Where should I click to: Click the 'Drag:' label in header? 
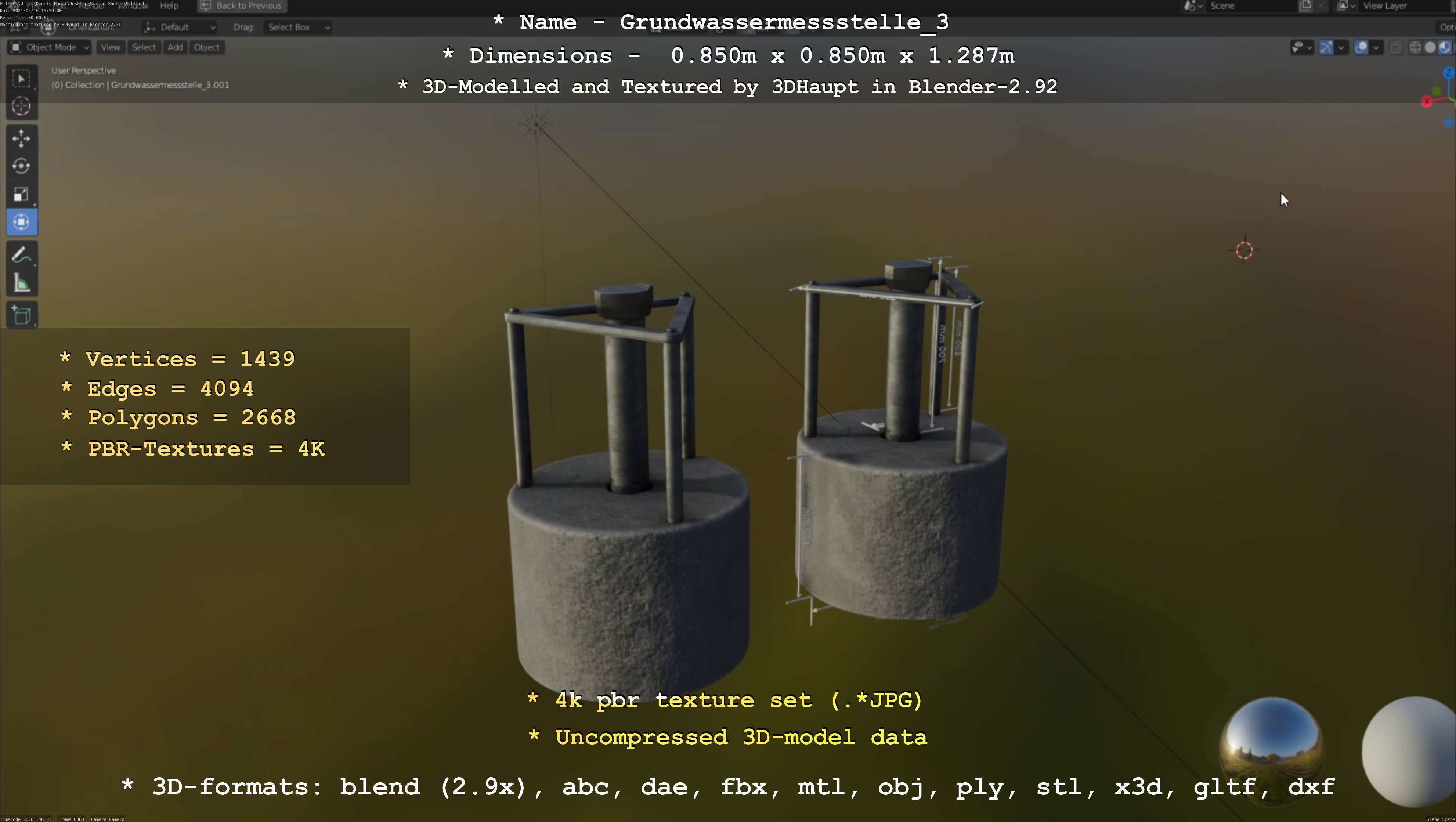pos(244,27)
